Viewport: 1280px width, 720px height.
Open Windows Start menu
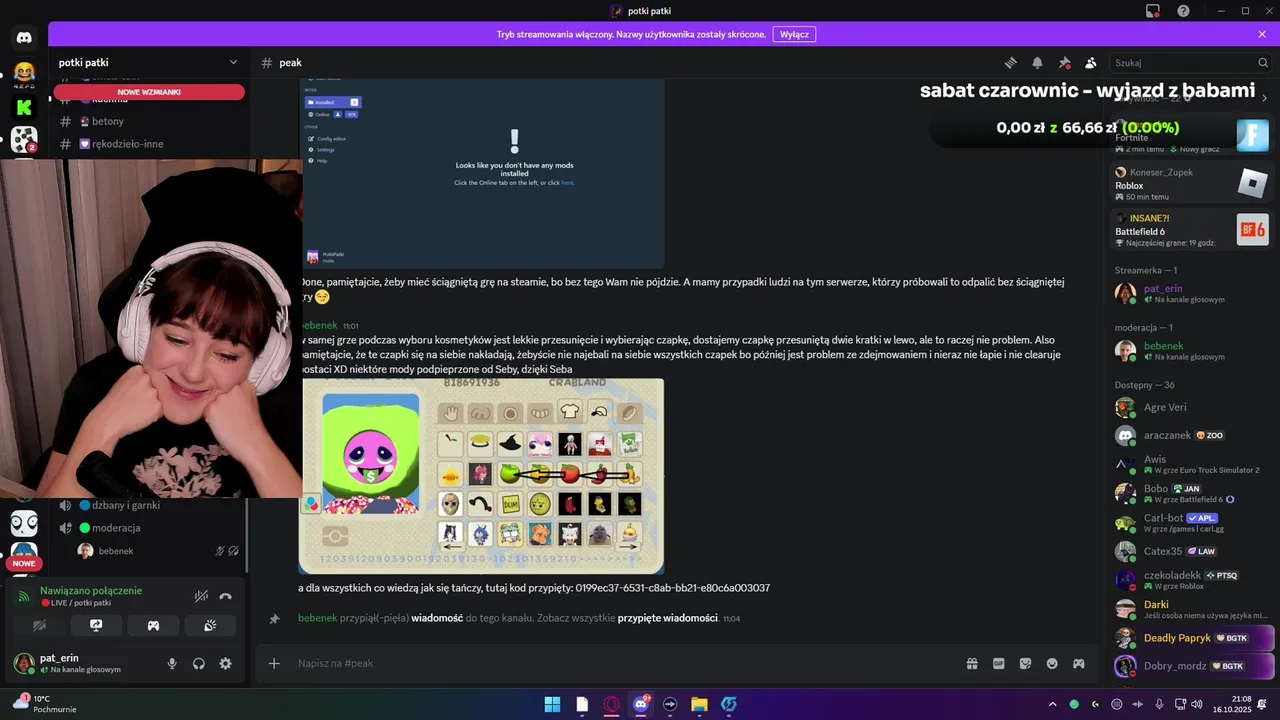552,704
